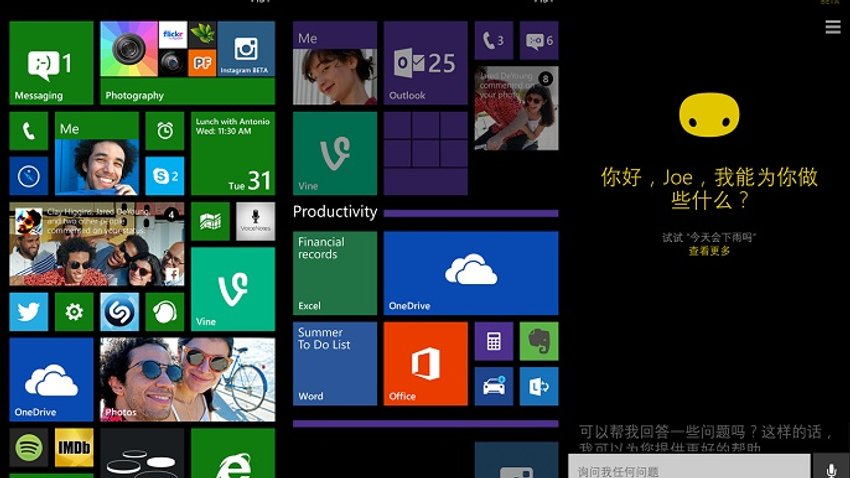Viewport: 850px width, 478px height.
Task: Select the Productivity folder heading
Action: pos(335,212)
